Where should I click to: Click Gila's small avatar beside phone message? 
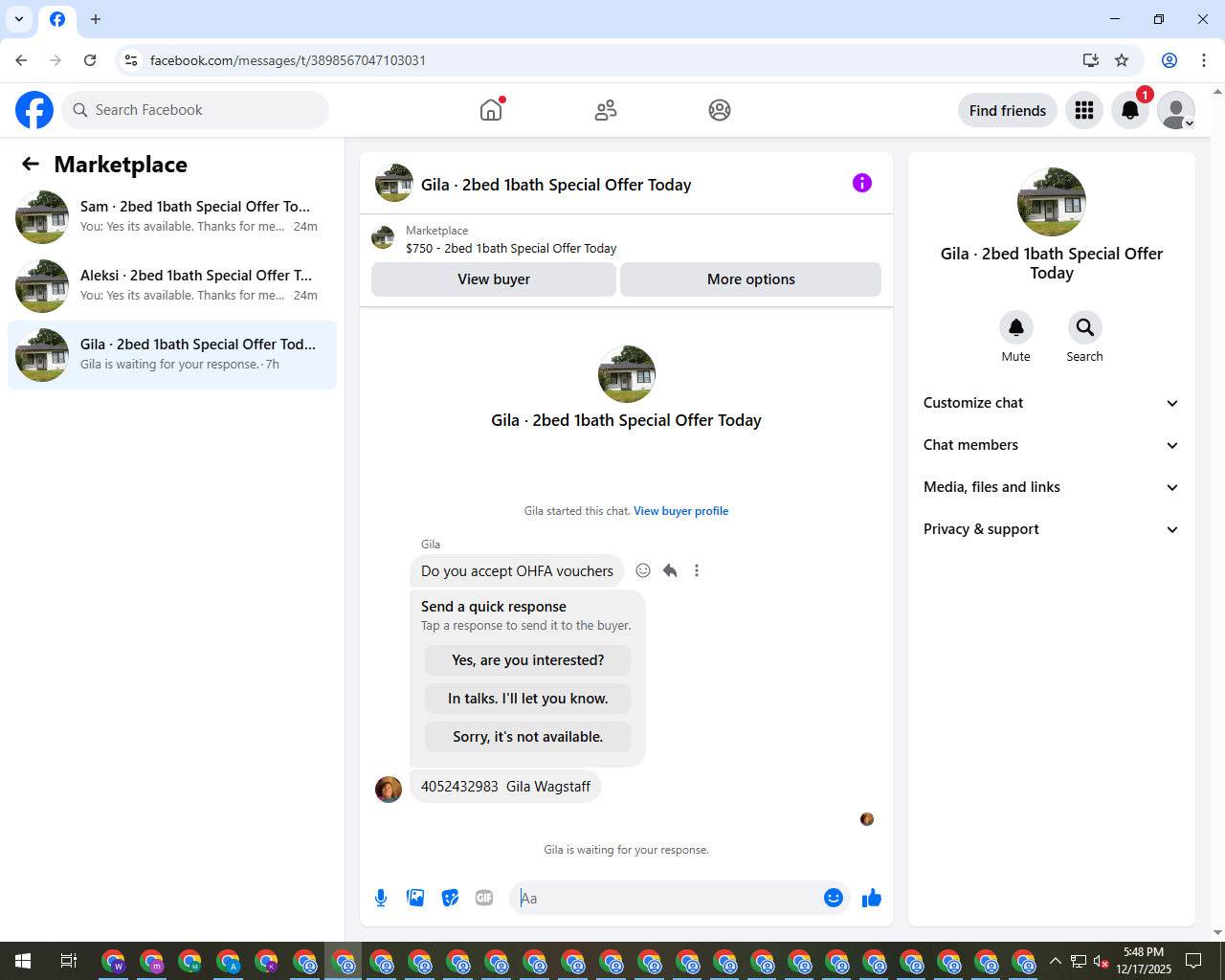click(389, 789)
